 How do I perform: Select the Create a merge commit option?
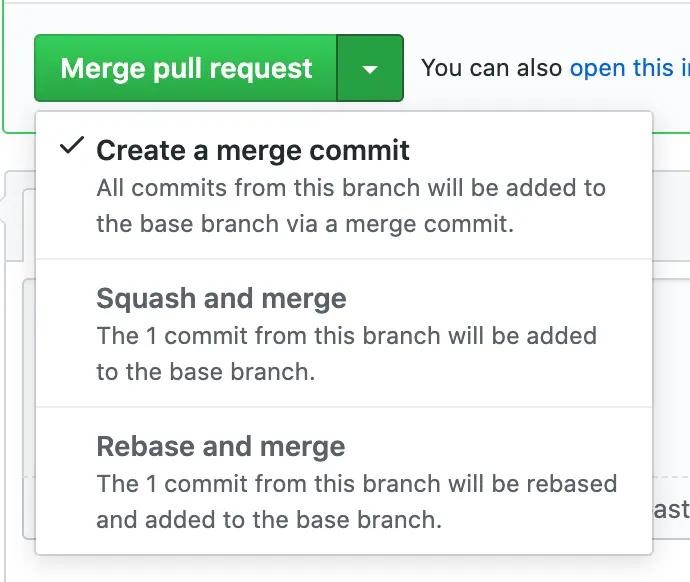[253, 150]
